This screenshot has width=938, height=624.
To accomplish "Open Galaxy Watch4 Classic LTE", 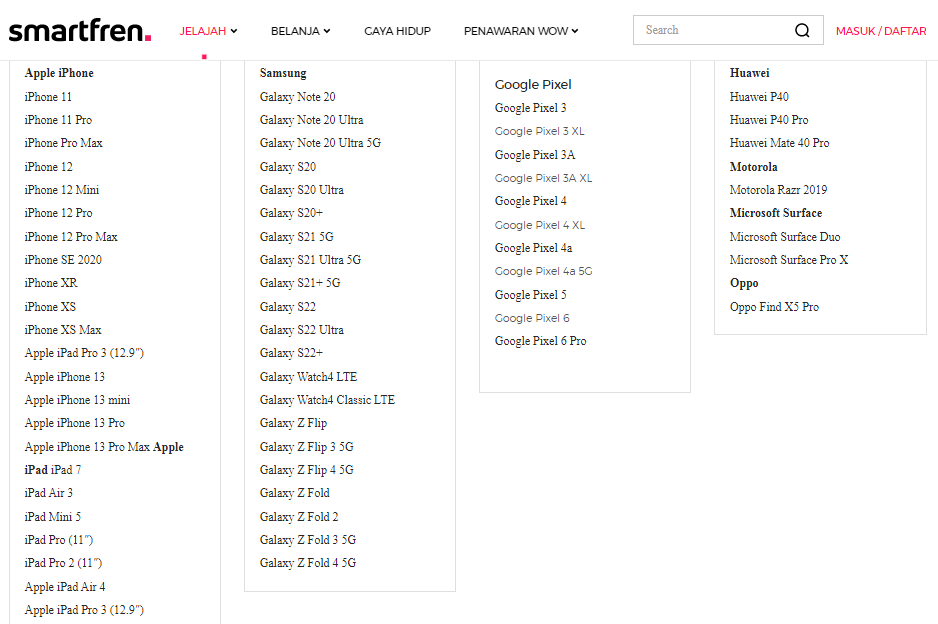I will (327, 400).
